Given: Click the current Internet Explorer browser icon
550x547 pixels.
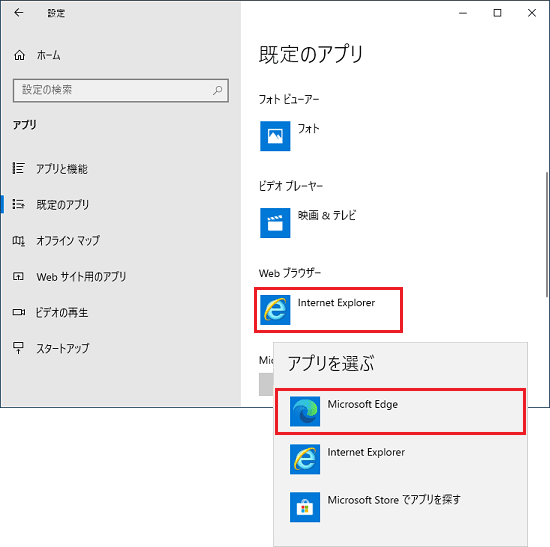Looking at the screenshot, I should point(275,310).
